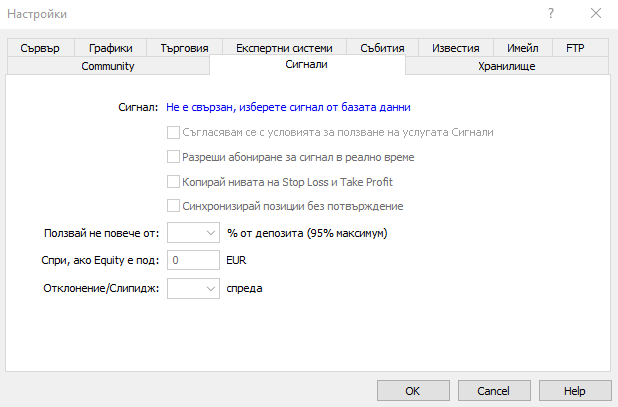Switch to the Хранилище tab
The width and height of the screenshot is (618, 407).
pyautogui.click(x=507, y=66)
